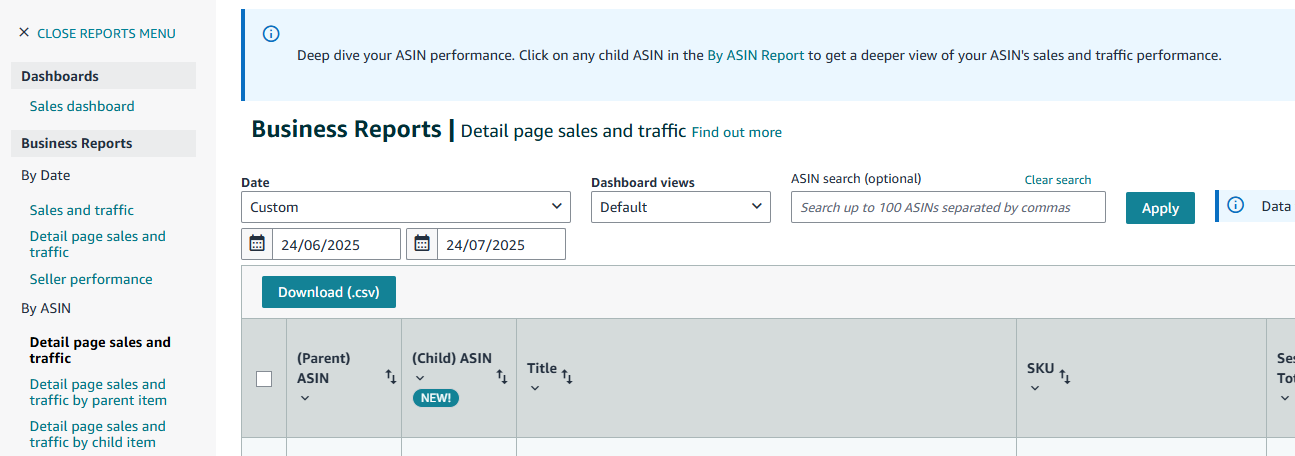Click the Dashboards section header

104,76
